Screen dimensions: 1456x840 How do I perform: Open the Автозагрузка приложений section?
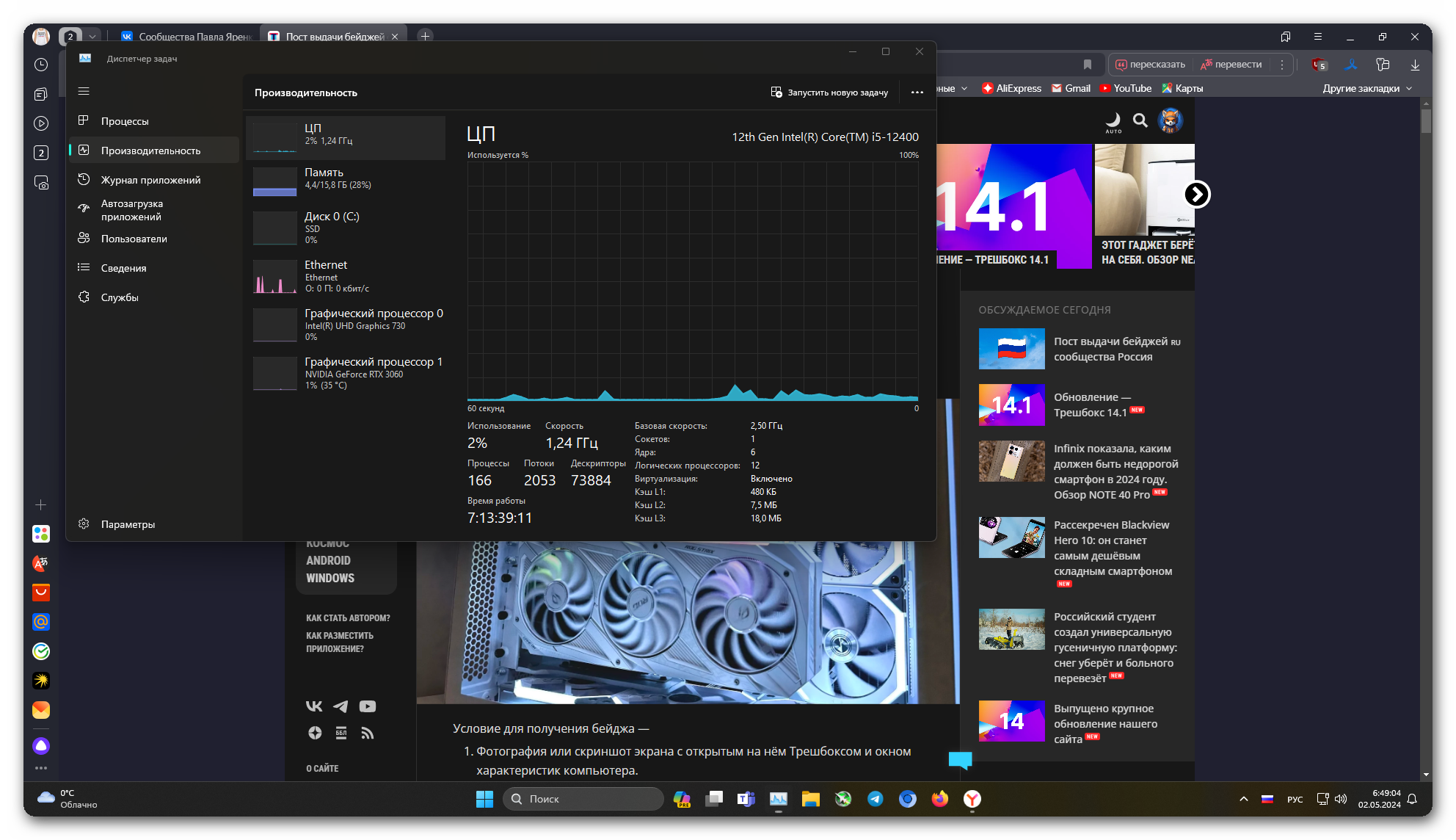(132, 210)
